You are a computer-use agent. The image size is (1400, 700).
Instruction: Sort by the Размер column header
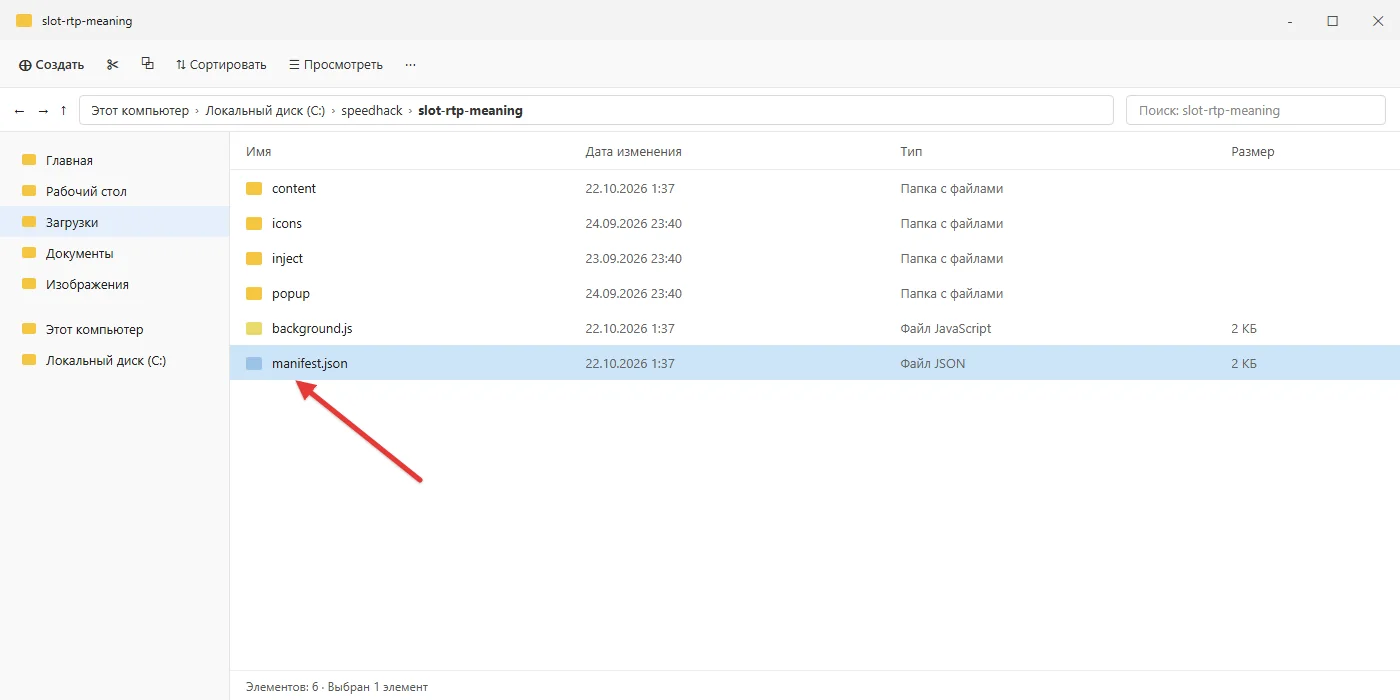[1253, 152]
